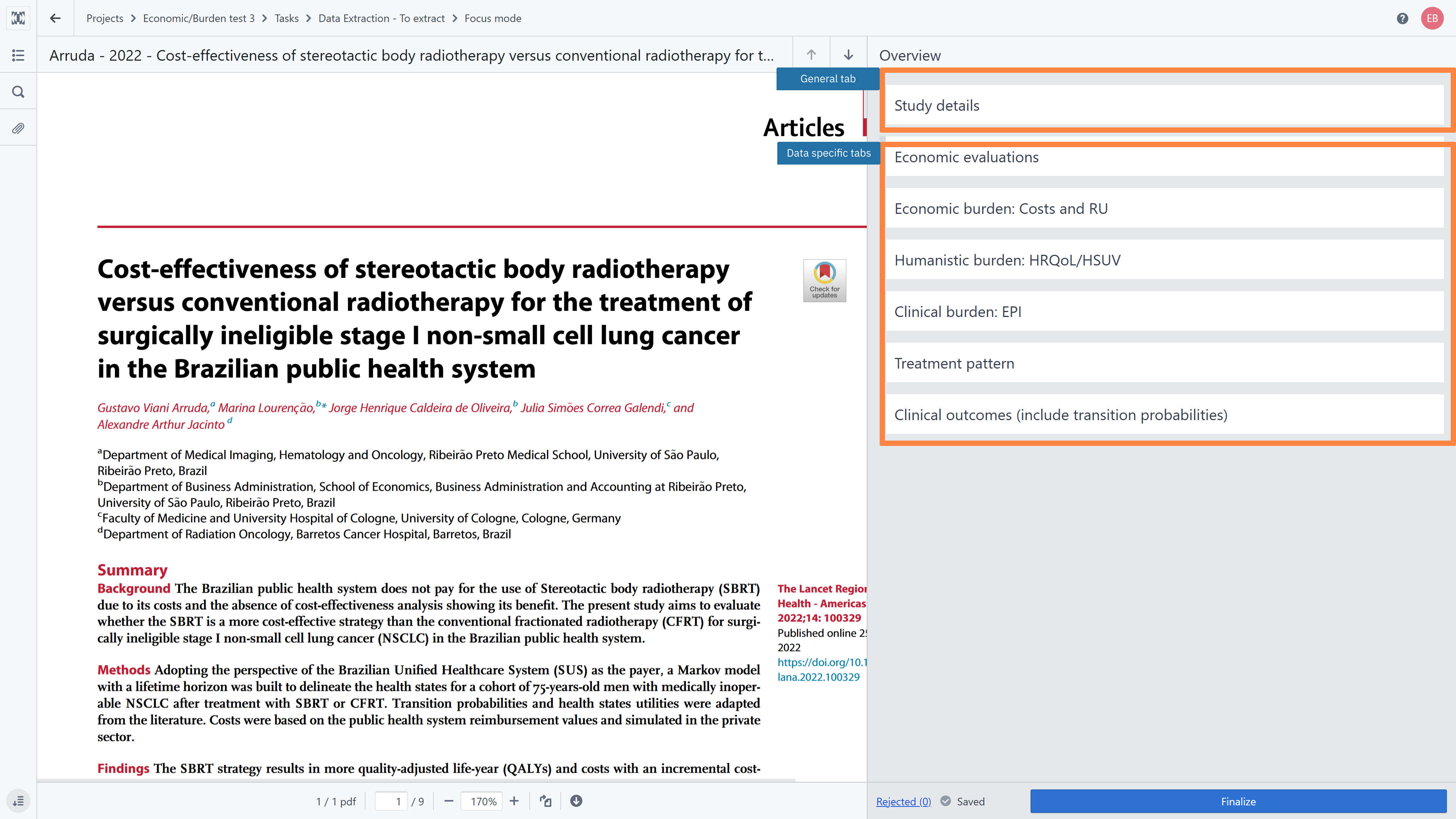The height and width of the screenshot is (819, 1456).
Task: Open the Economic evaluations section
Action: (1164, 157)
